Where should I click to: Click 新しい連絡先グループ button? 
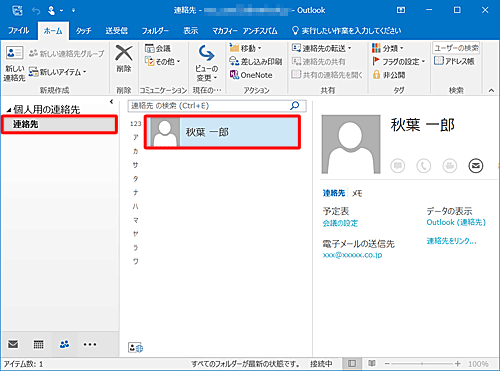coord(66,53)
